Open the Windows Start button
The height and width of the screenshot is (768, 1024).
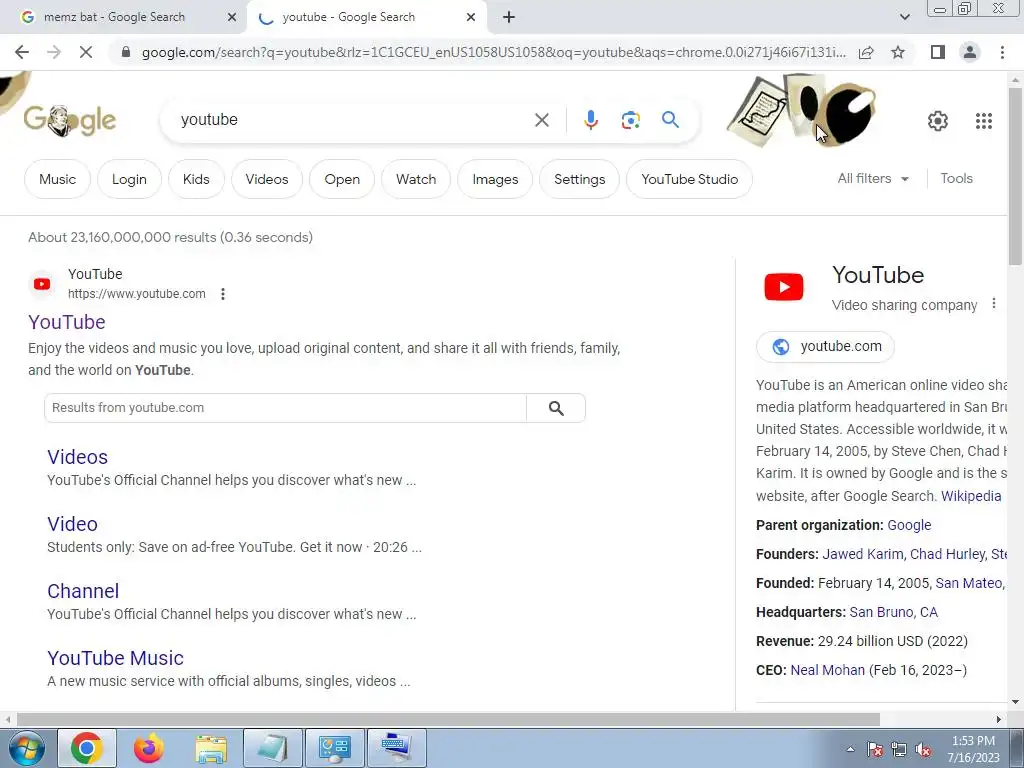(x=26, y=749)
